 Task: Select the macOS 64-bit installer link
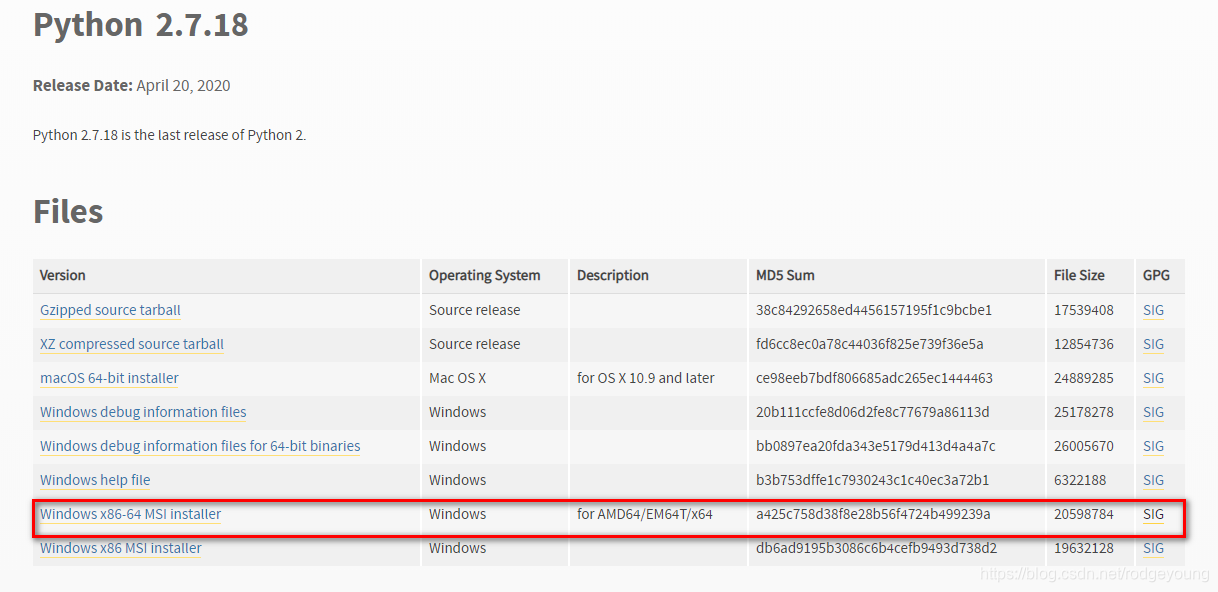pos(109,378)
